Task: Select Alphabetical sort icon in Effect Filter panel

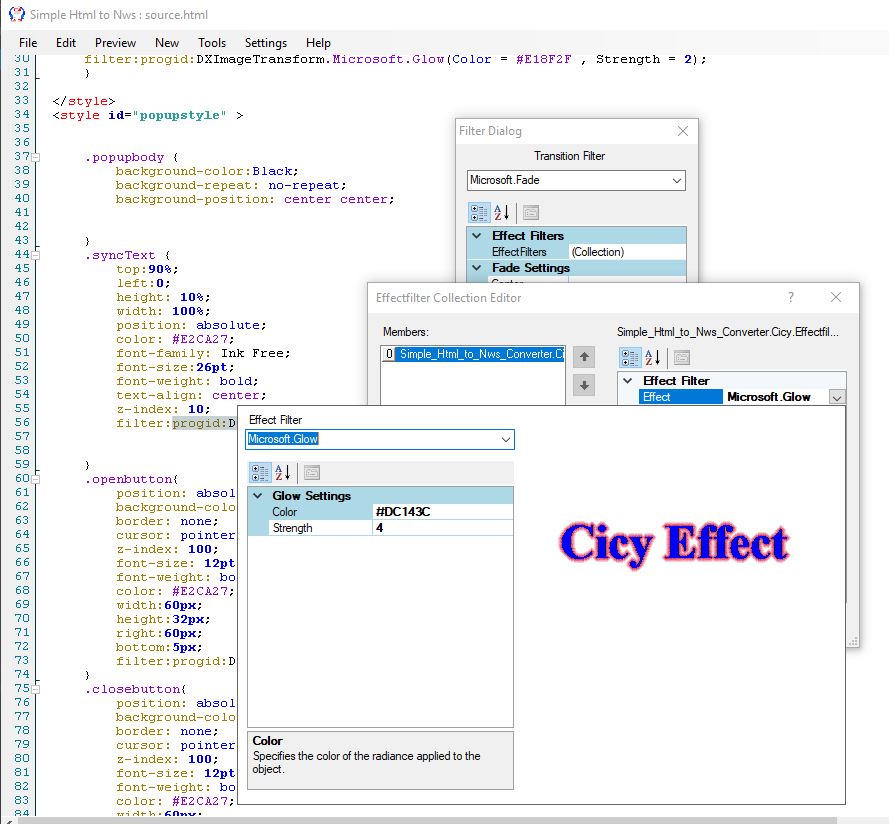Action: tap(282, 472)
